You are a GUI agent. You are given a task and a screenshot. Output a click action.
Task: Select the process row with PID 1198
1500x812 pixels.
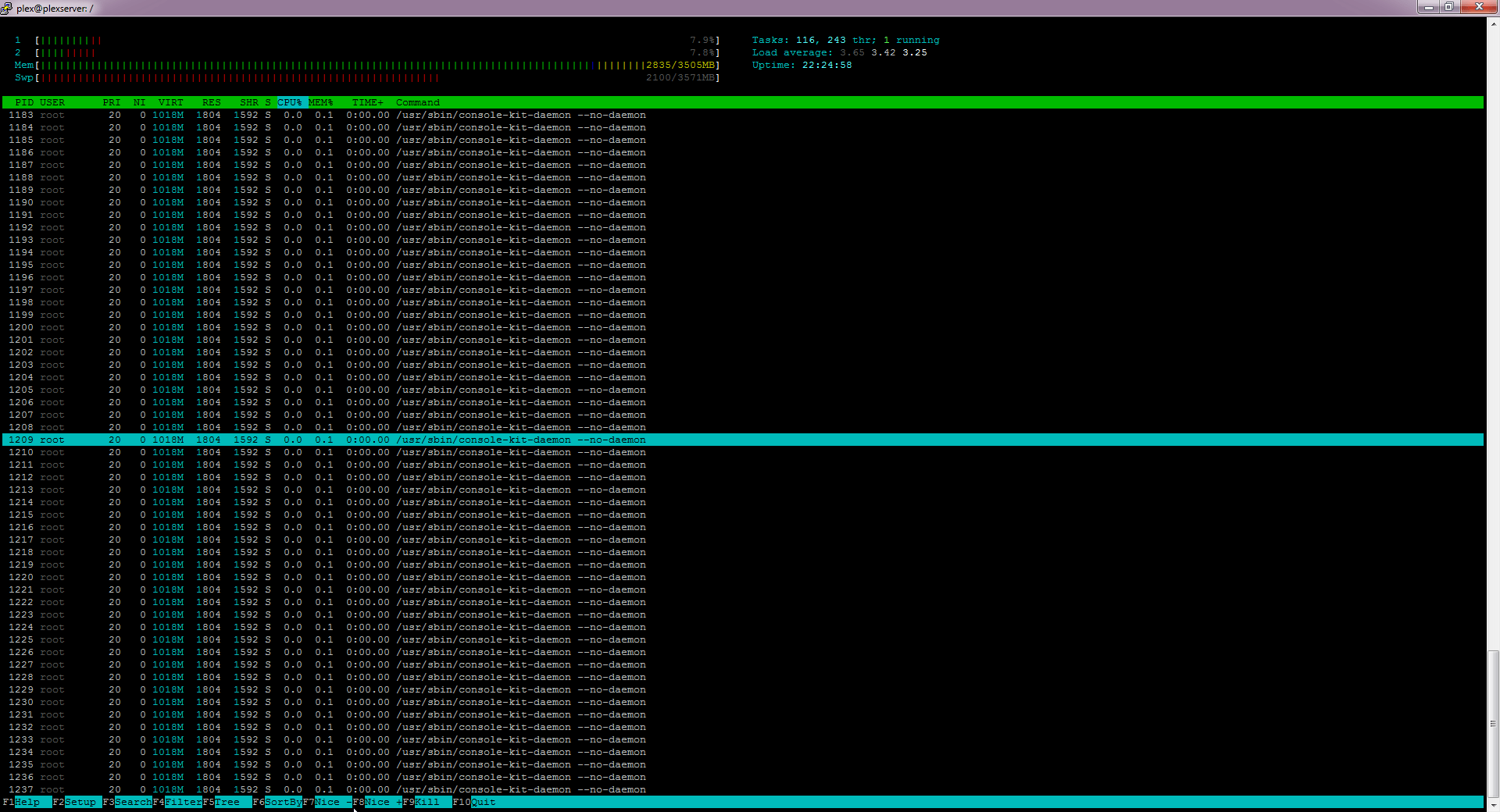point(743,303)
